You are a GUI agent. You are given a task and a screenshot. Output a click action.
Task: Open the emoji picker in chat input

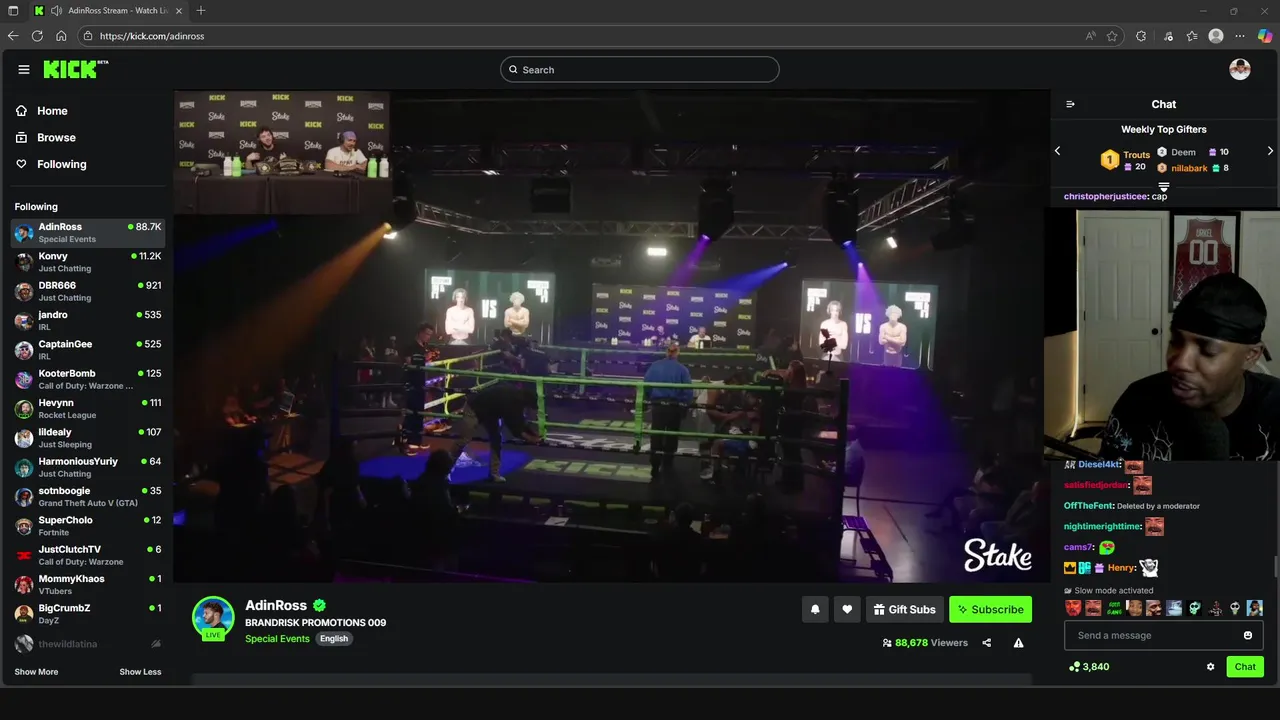click(x=1248, y=635)
